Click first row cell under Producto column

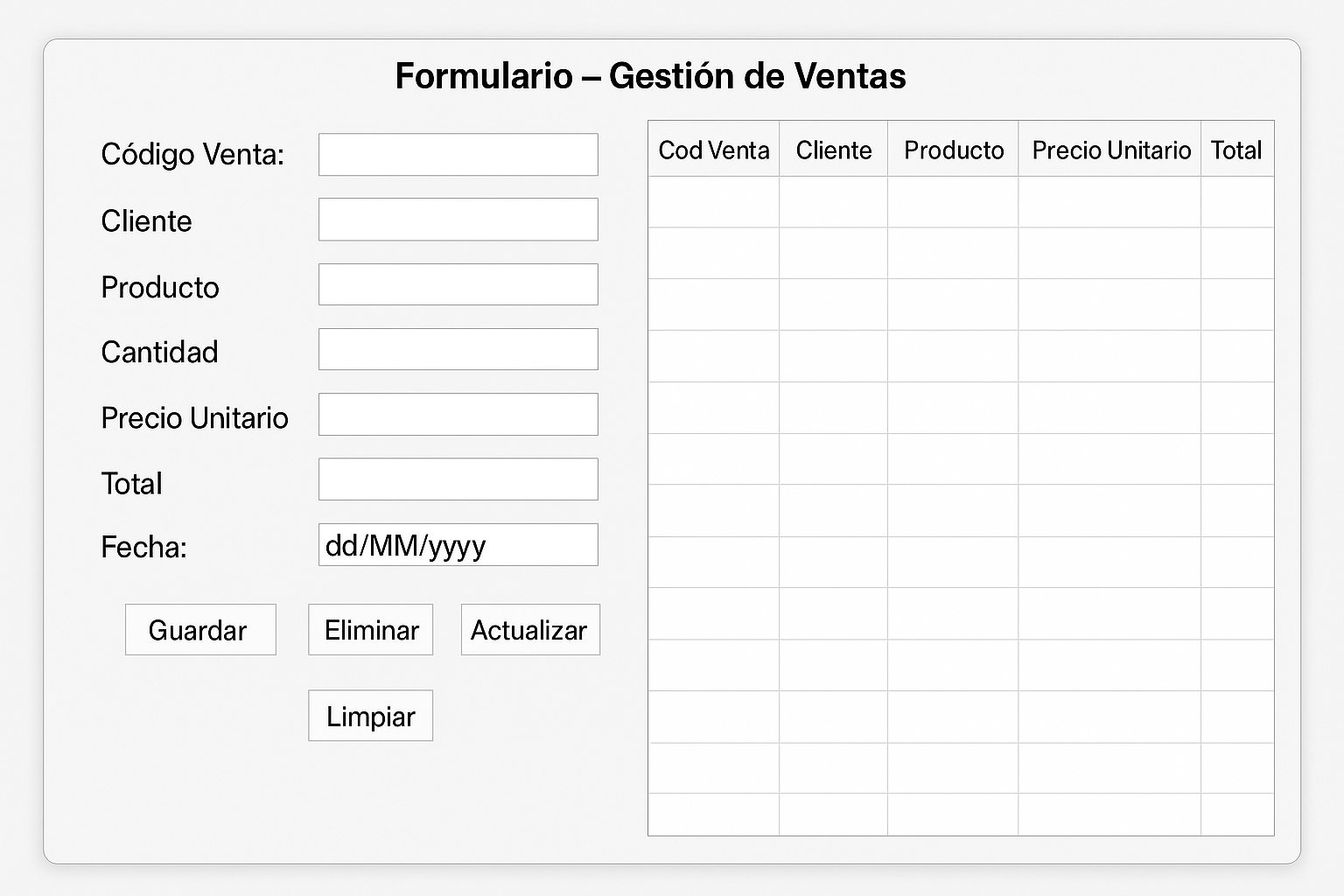[x=954, y=202]
